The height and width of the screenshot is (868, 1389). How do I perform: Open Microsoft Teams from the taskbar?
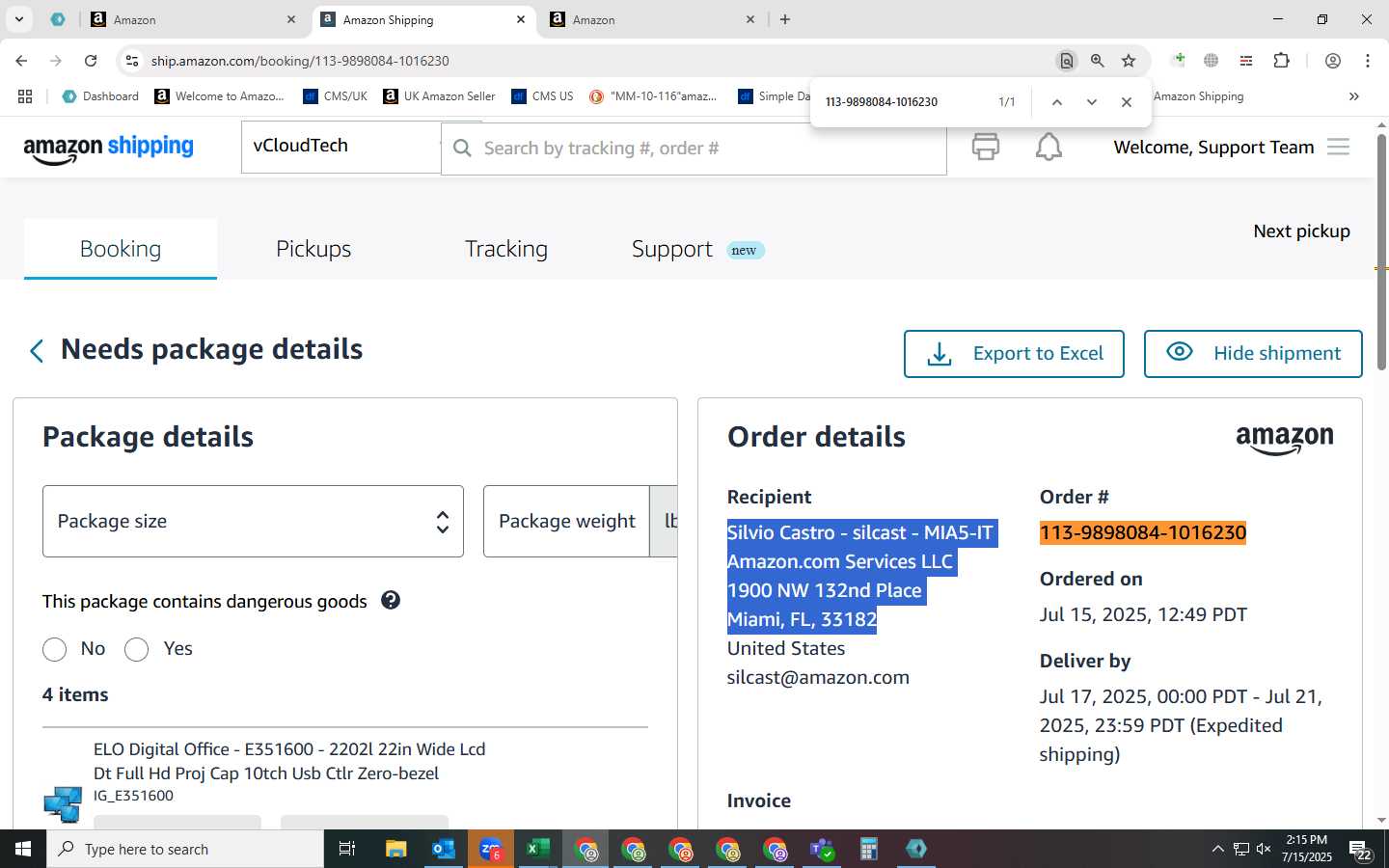(x=822, y=849)
